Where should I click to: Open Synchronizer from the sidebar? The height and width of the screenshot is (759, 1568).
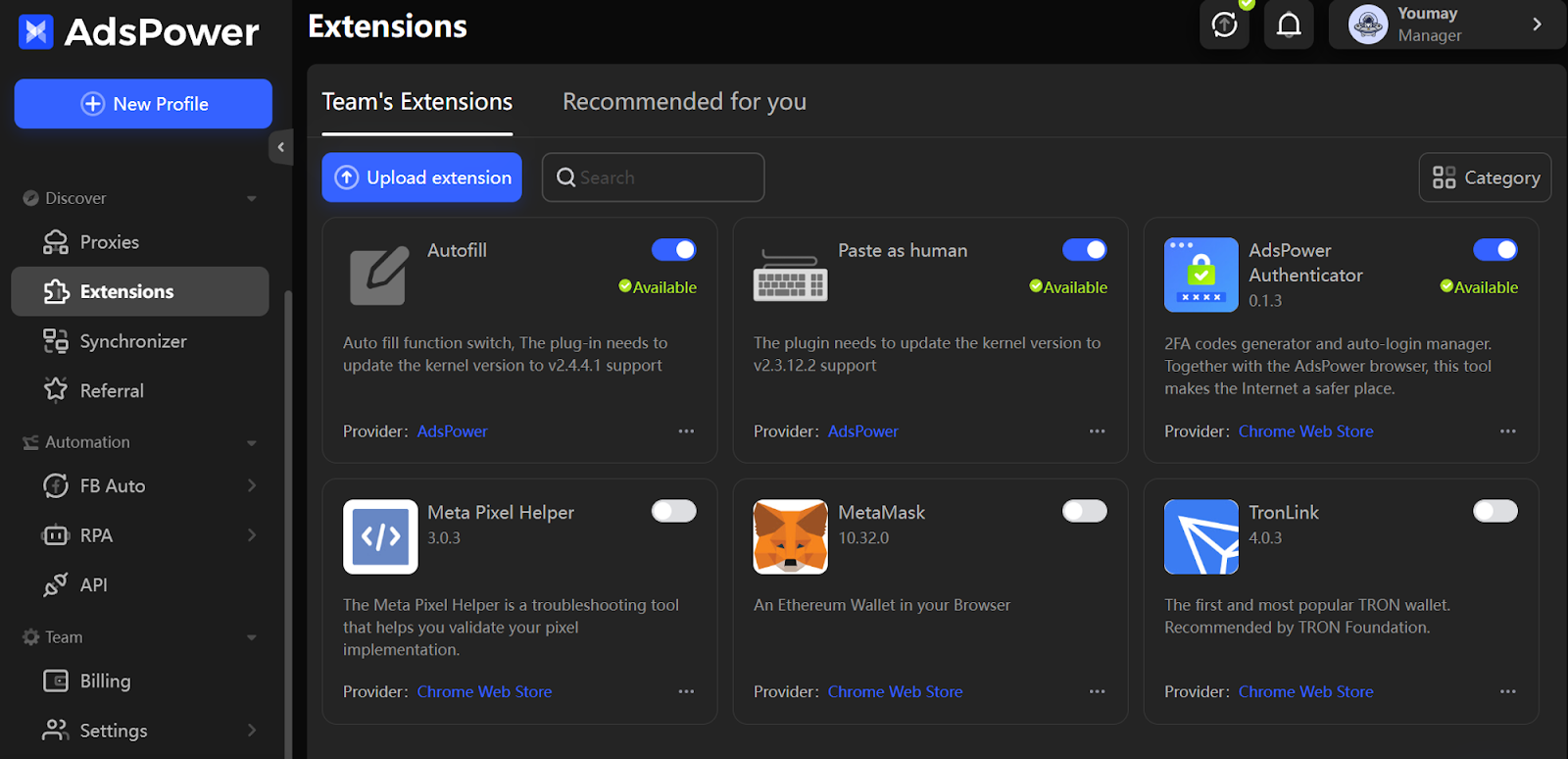[x=140, y=341]
